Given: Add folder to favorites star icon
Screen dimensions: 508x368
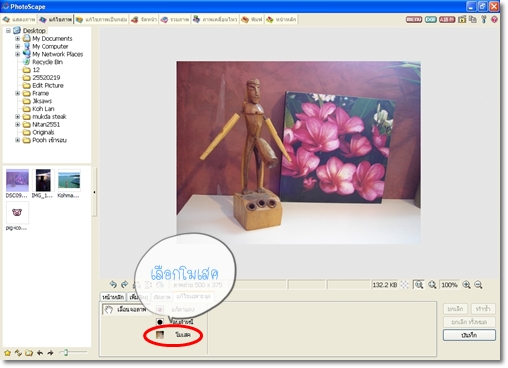Looking at the screenshot, I should click(x=7, y=353).
